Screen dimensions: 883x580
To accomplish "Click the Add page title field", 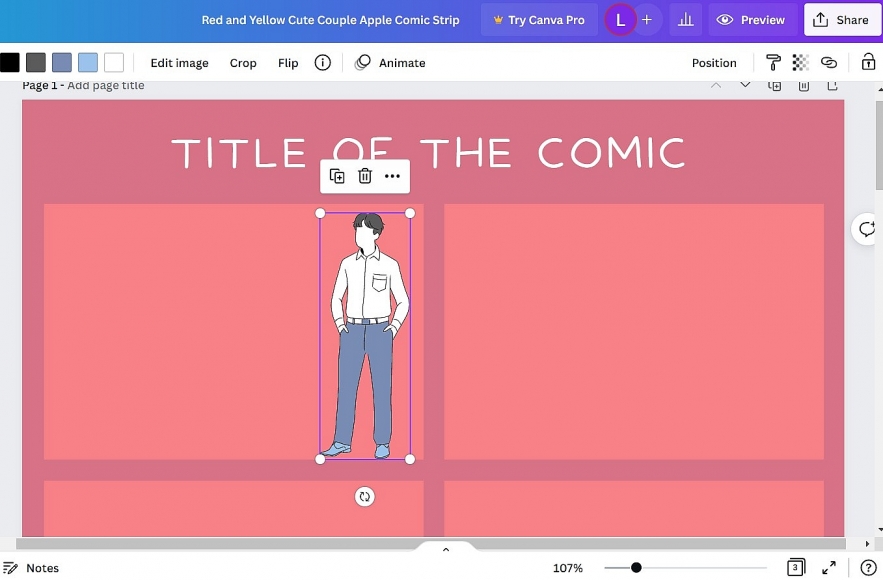I will click(106, 86).
